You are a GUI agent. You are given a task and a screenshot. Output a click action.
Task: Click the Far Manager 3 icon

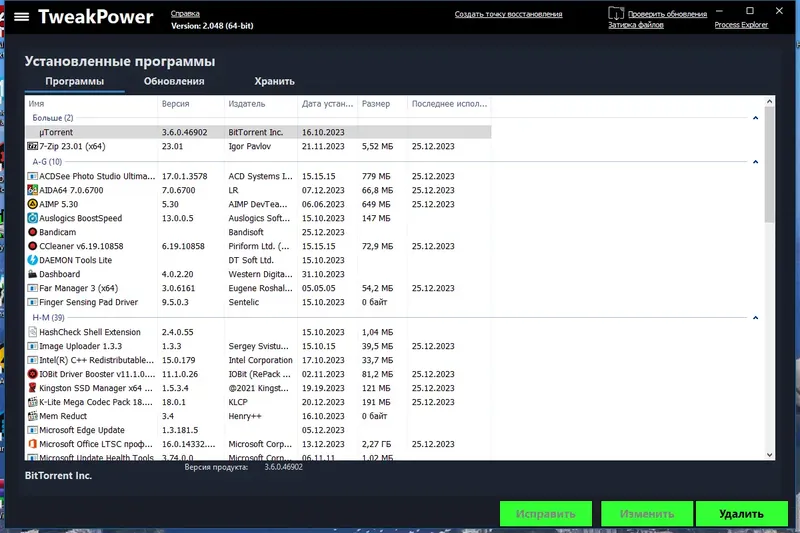click(32, 288)
